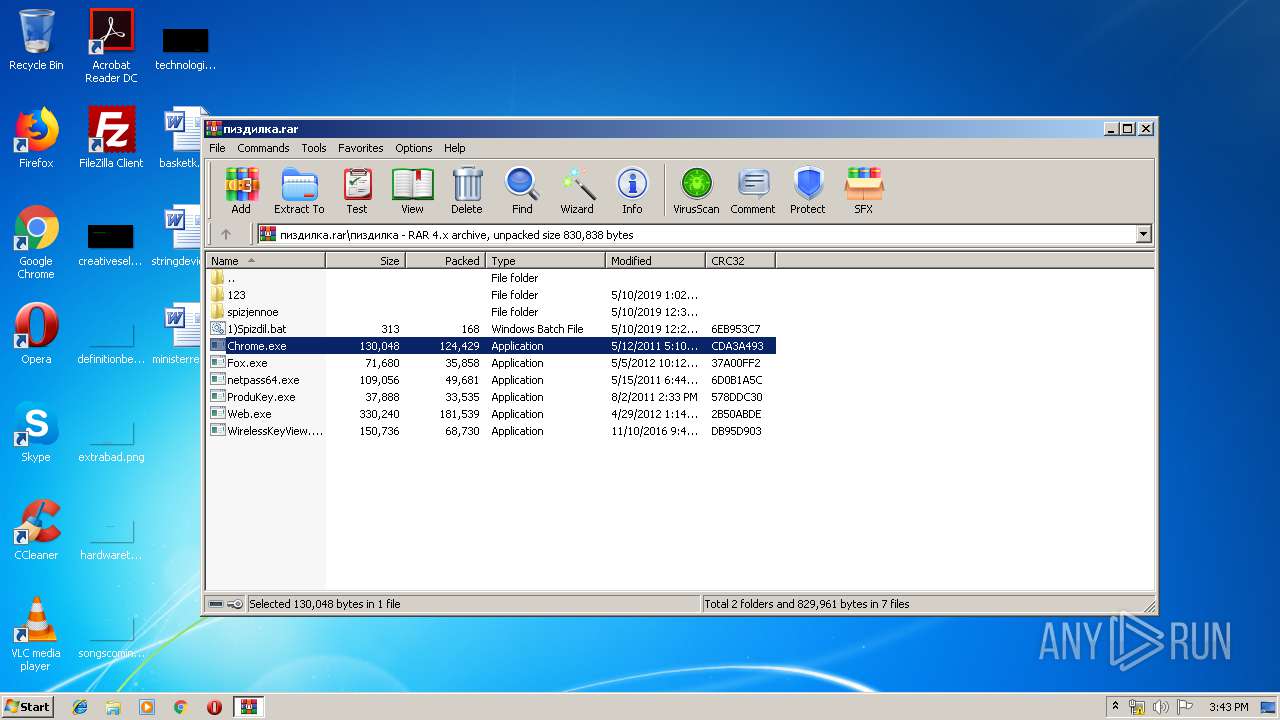Viewport: 1280px width, 720px height.
Task: Click the taskbar clock 3:43 PM
Action: (1228, 707)
